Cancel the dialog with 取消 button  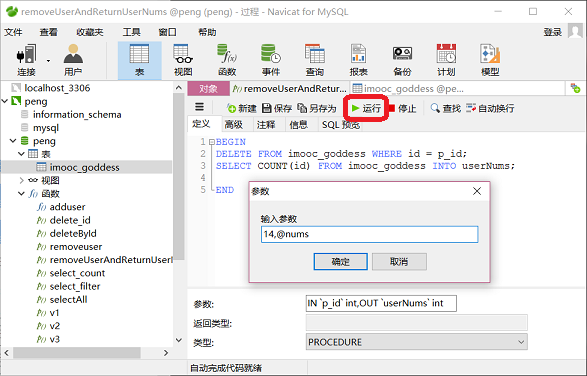point(399,261)
